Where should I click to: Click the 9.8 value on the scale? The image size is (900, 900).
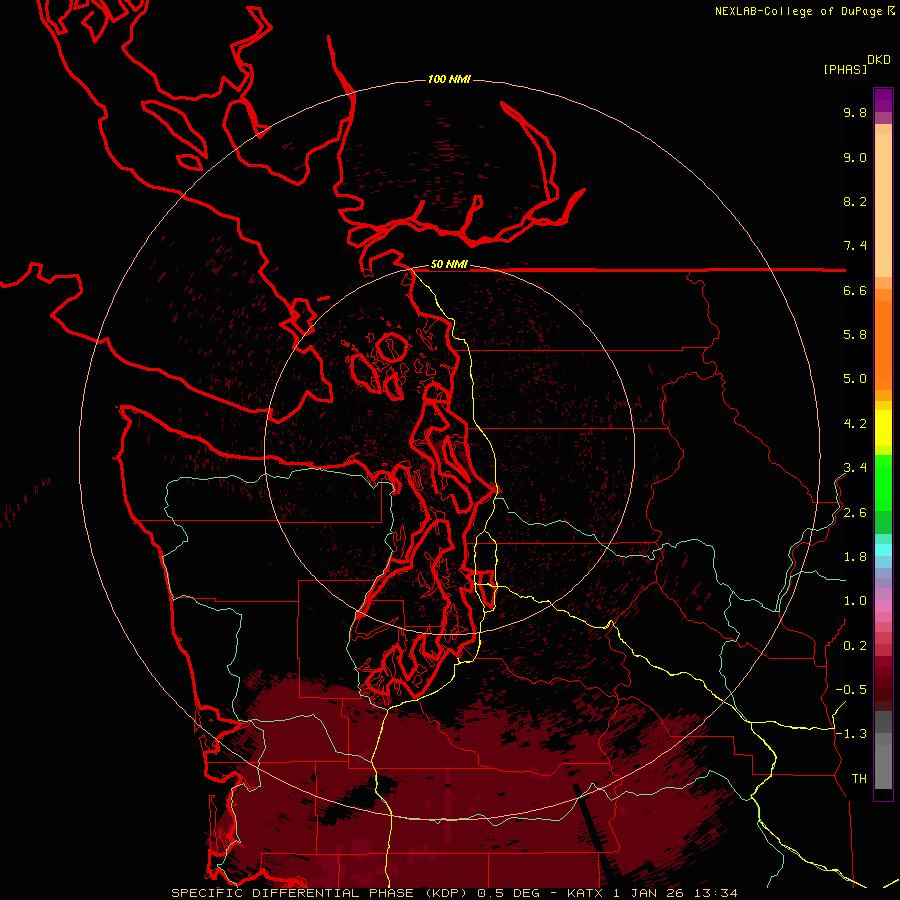(855, 112)
